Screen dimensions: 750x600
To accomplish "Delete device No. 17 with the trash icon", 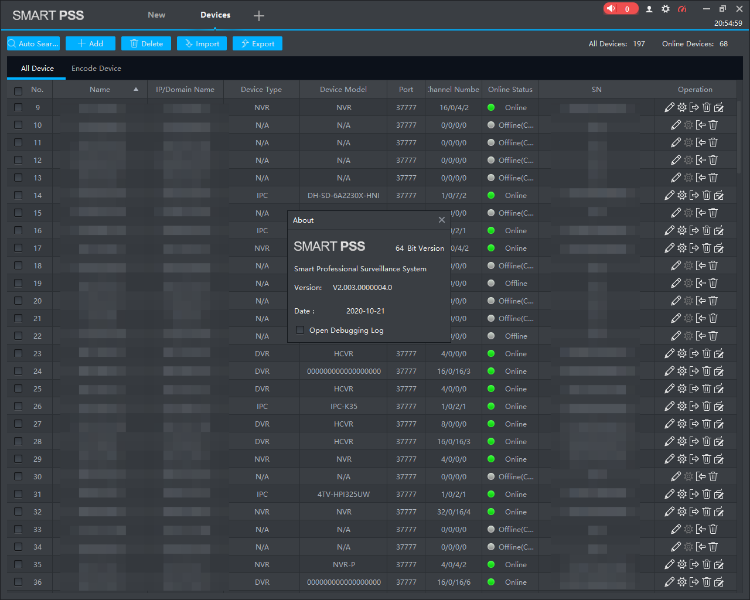I will coord(706,248).
